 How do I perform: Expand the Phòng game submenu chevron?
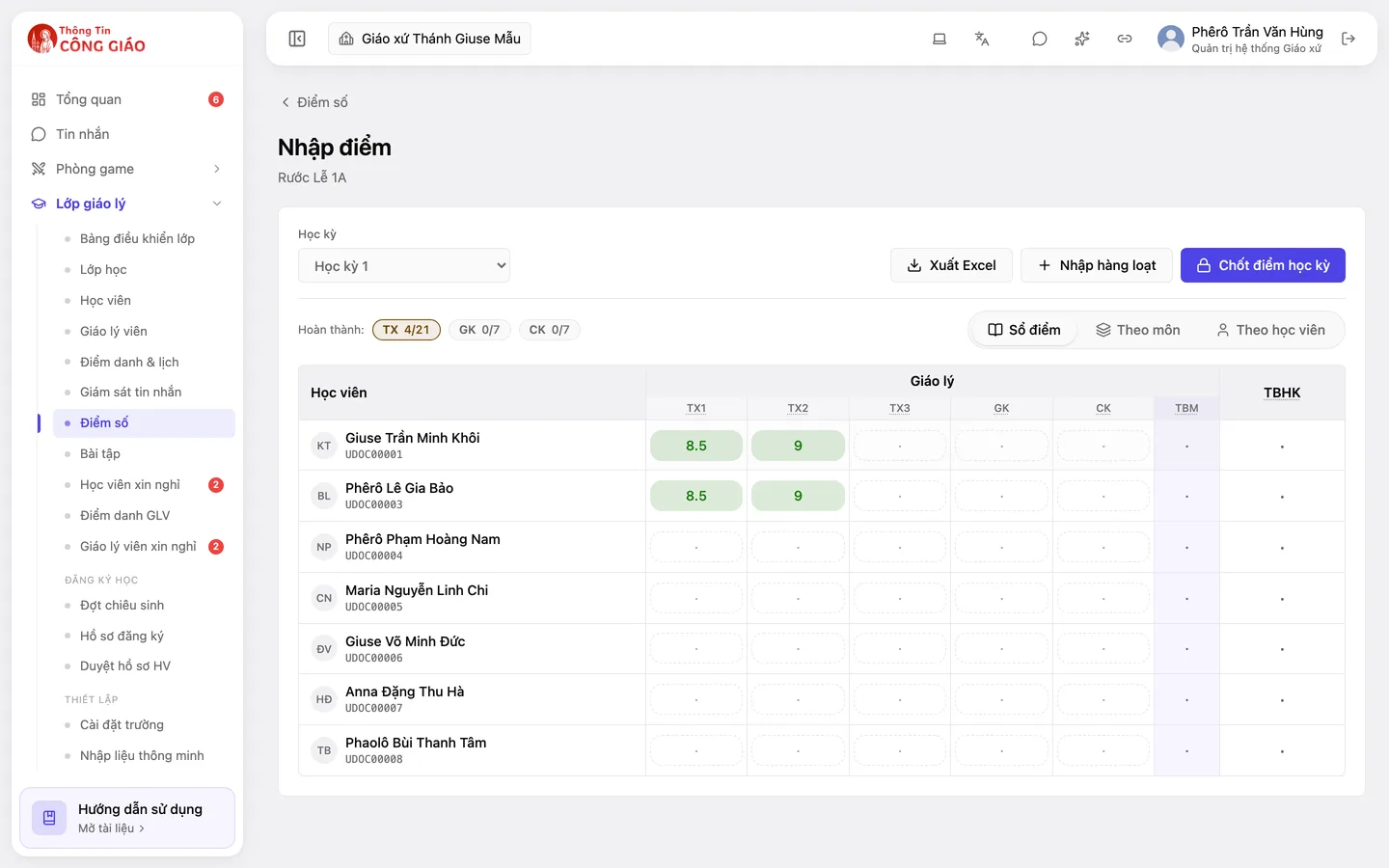pos(217,169)
